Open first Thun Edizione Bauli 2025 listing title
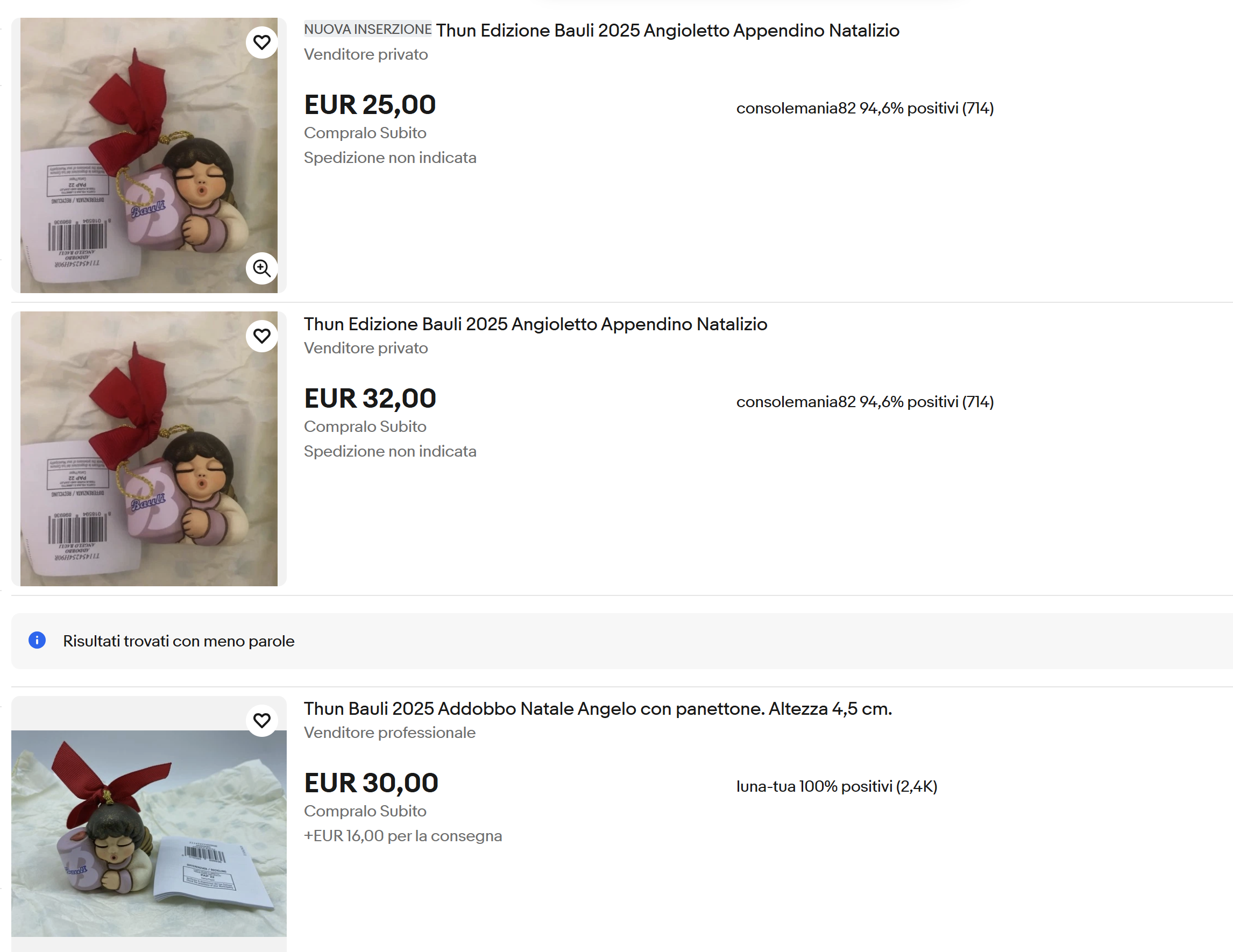1233x952 pixels. [x=667, y=31]
